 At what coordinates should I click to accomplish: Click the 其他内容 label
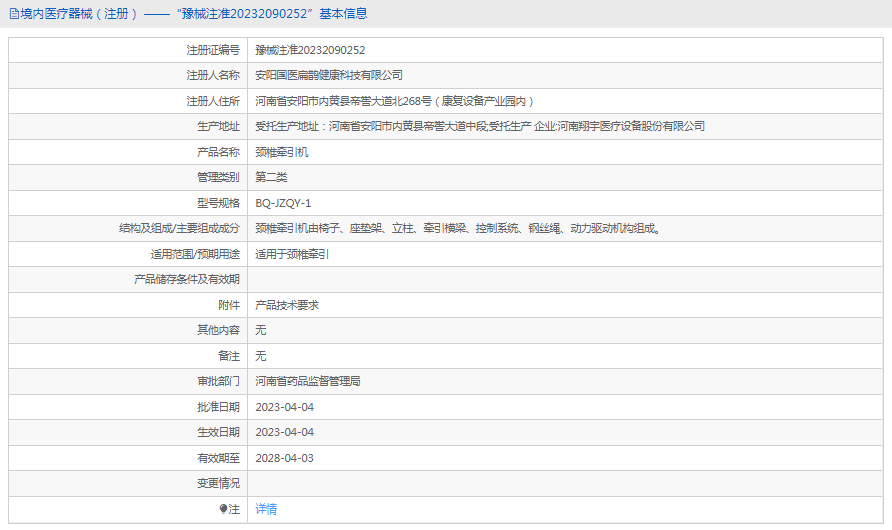click(x=218, y=330)
